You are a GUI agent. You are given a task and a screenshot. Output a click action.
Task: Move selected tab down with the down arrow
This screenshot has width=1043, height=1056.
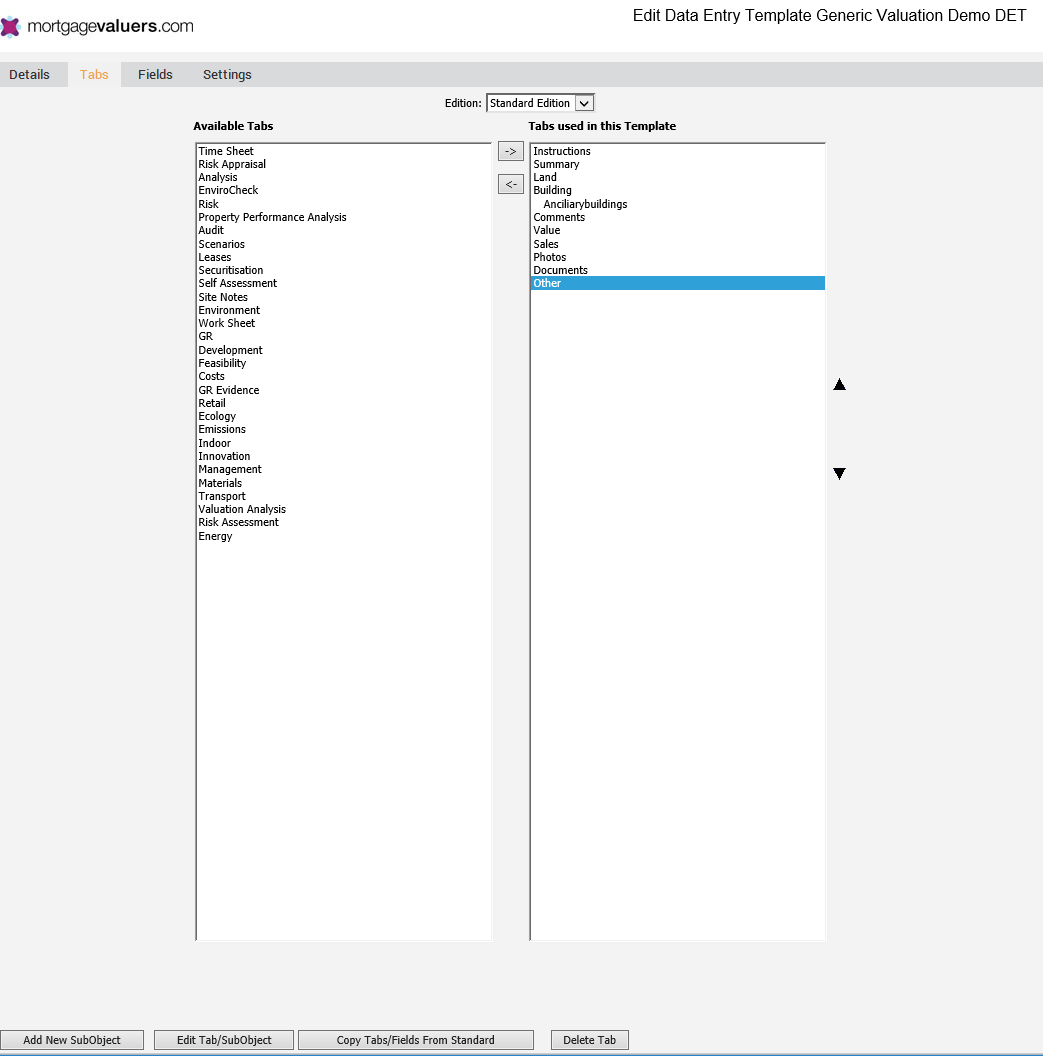click(x=839, y=473)
